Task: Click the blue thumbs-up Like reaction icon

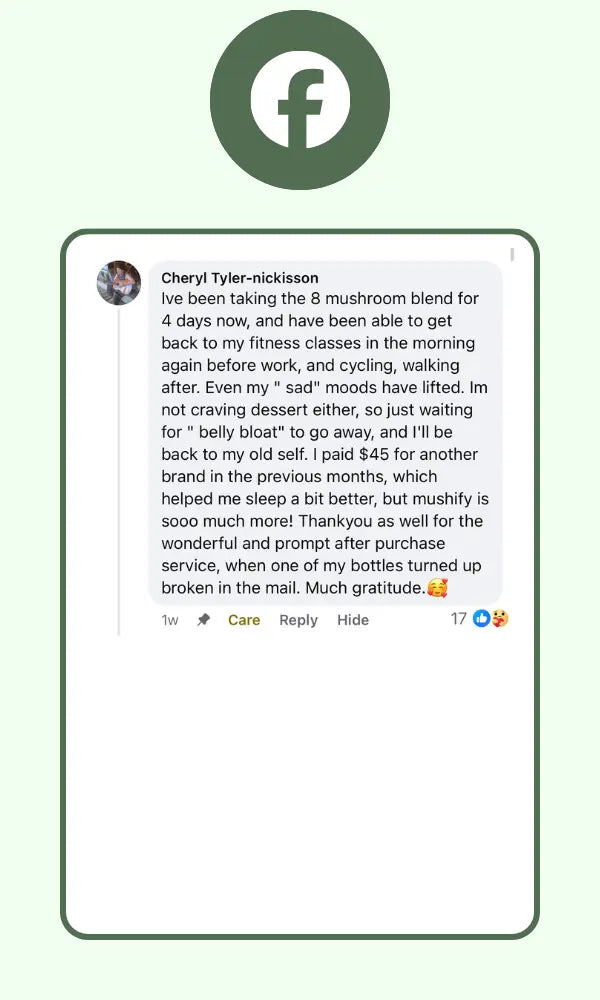Action: [x=482, y=619]
